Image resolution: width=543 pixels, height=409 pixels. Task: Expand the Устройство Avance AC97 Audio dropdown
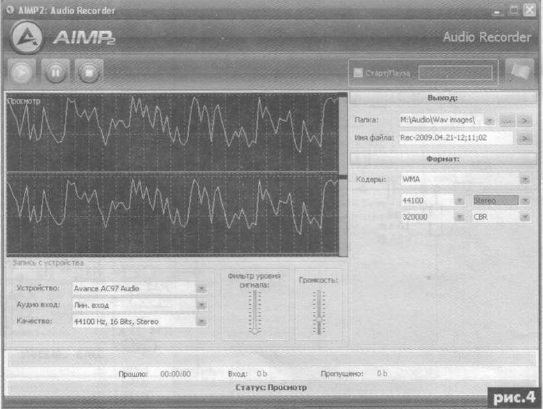[x=202, y=288]
